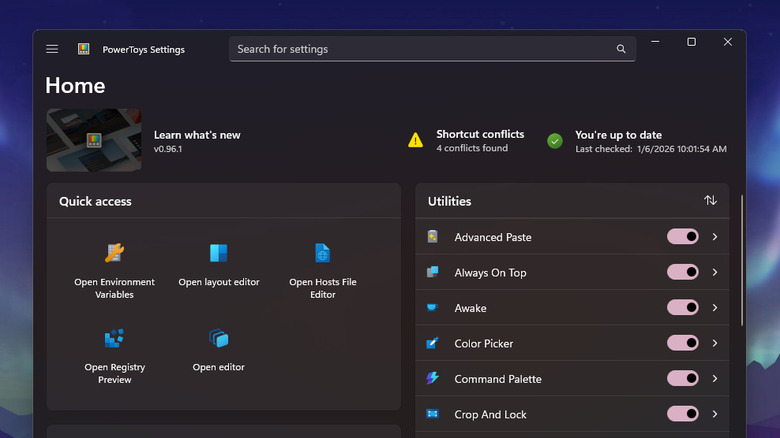The height and width of the screenshot is (438, 780).
Task: Select the Crop And Lock label
Action: coord(490,415)
